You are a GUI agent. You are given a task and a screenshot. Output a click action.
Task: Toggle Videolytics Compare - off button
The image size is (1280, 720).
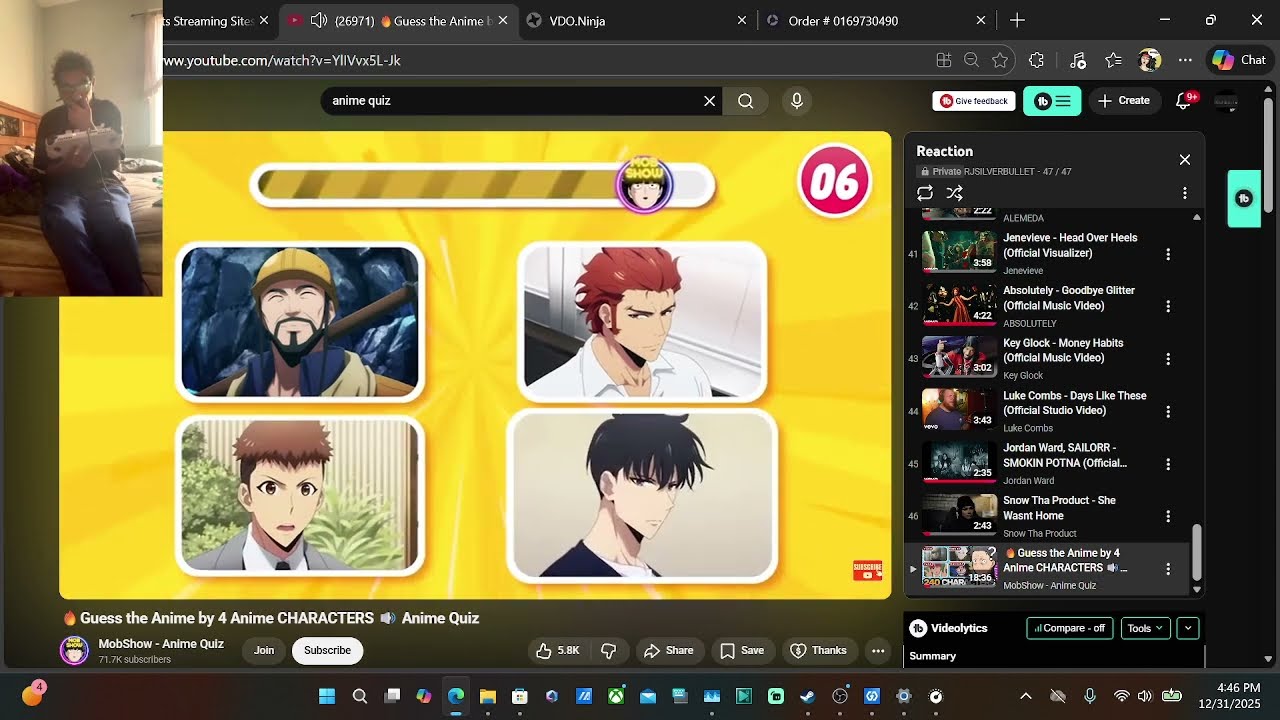pyautogui.click(x=1069, y=628)
